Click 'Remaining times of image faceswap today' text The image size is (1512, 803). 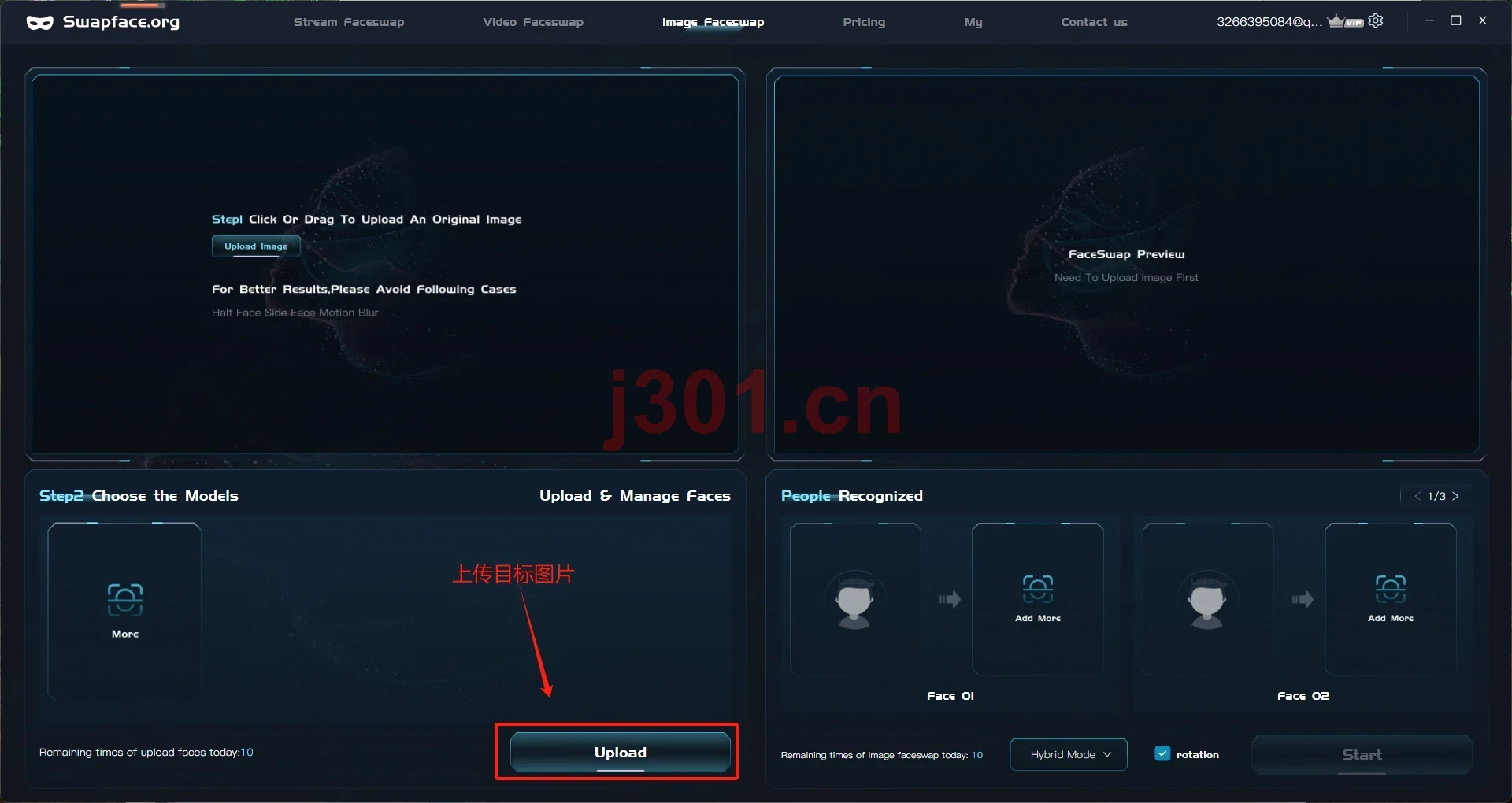coord(882,755)
